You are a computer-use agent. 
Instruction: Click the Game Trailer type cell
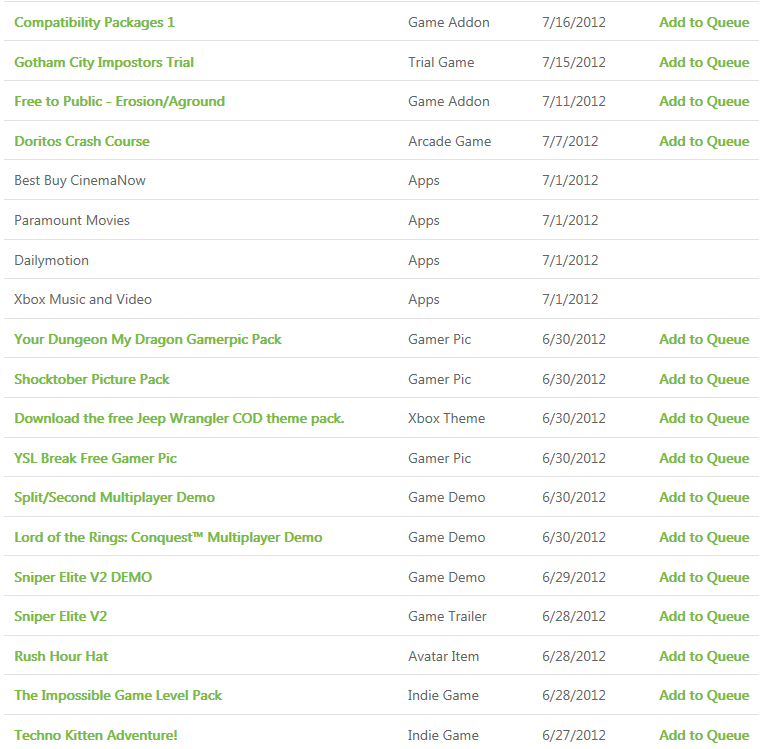447,617
